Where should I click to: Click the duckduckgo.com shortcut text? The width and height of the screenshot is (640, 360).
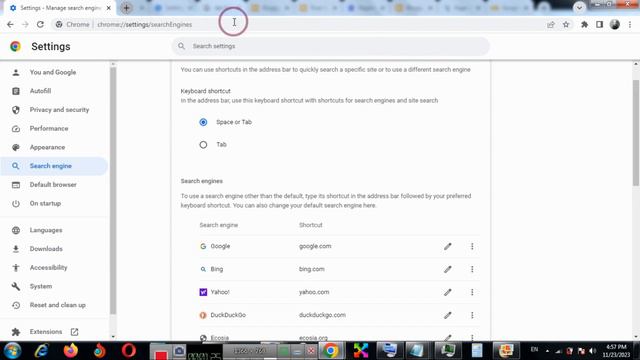click(322, 315)
